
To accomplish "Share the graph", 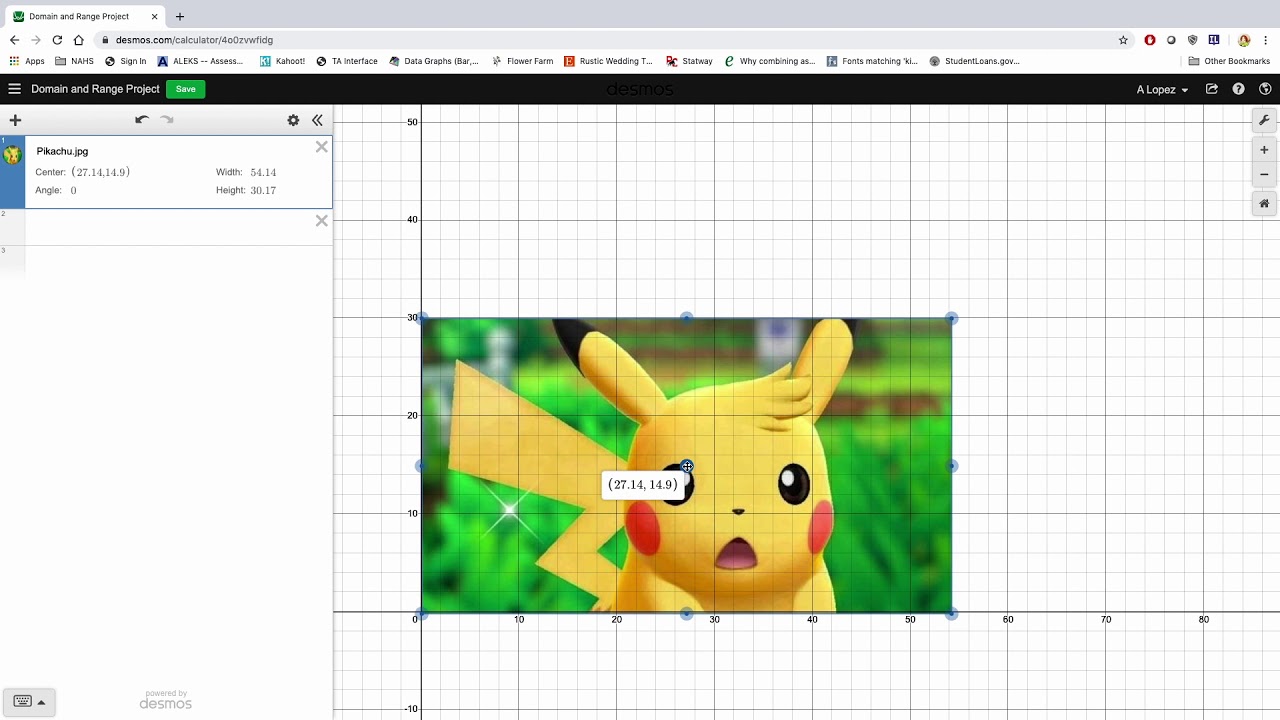I will click(1212, 89).
